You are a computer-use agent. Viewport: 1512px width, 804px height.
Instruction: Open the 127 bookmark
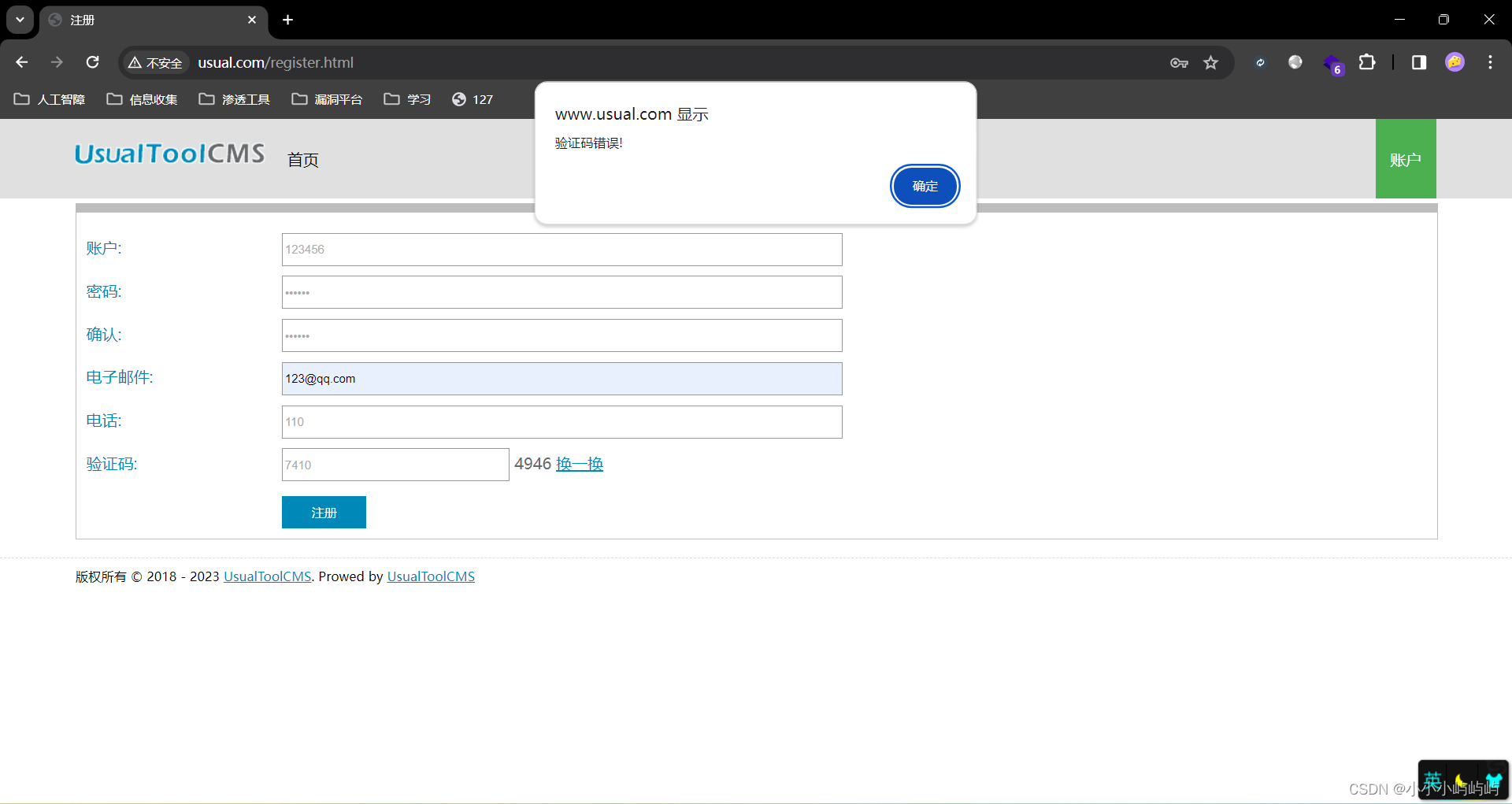click(472, 99)
